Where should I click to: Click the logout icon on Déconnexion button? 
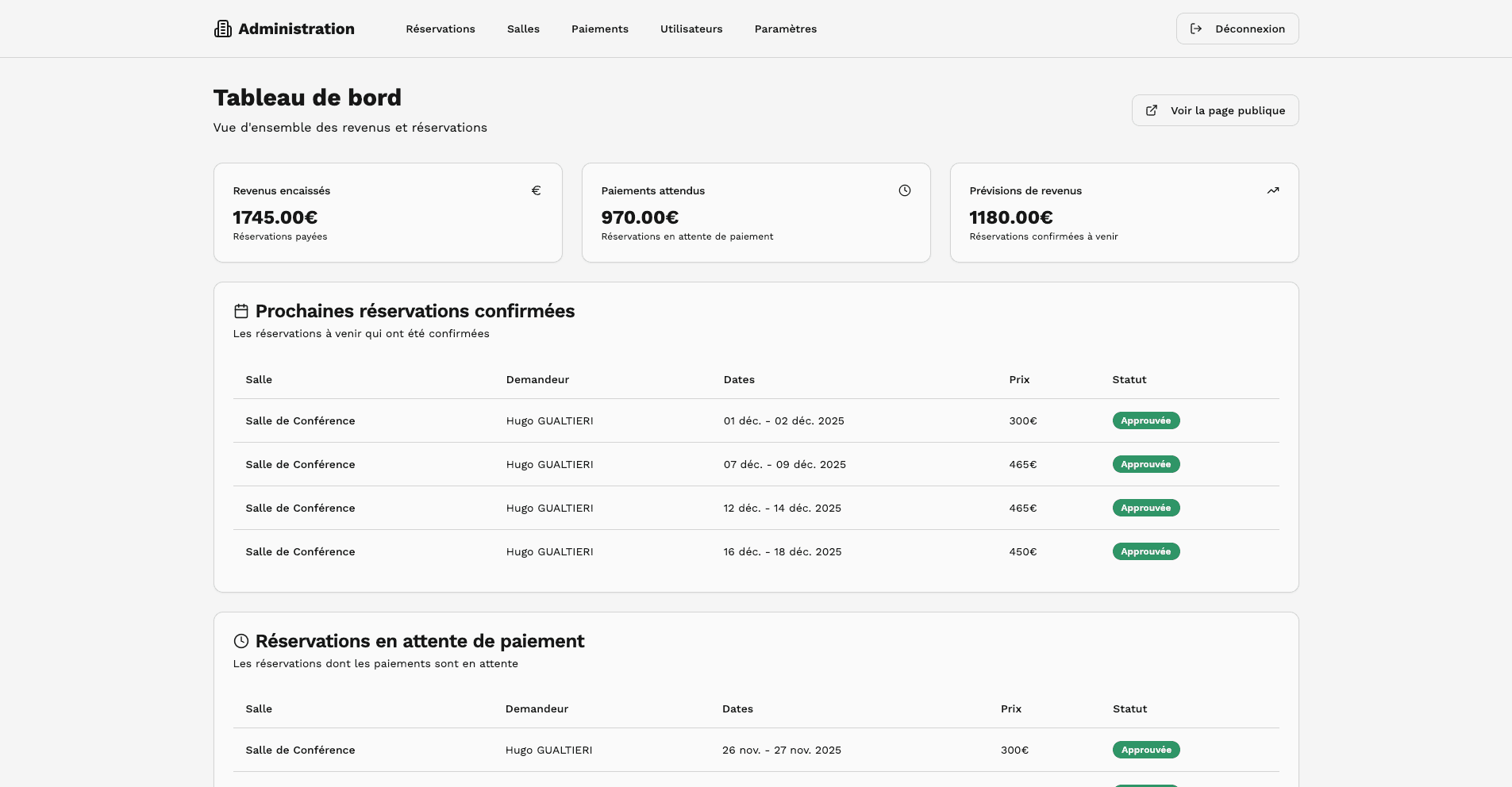pyautogui.click(x=1197, y=29)
